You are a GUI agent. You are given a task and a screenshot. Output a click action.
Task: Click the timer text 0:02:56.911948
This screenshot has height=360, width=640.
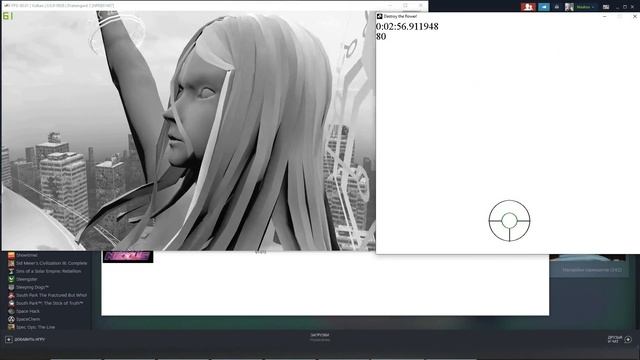click(x=407, y=27)
